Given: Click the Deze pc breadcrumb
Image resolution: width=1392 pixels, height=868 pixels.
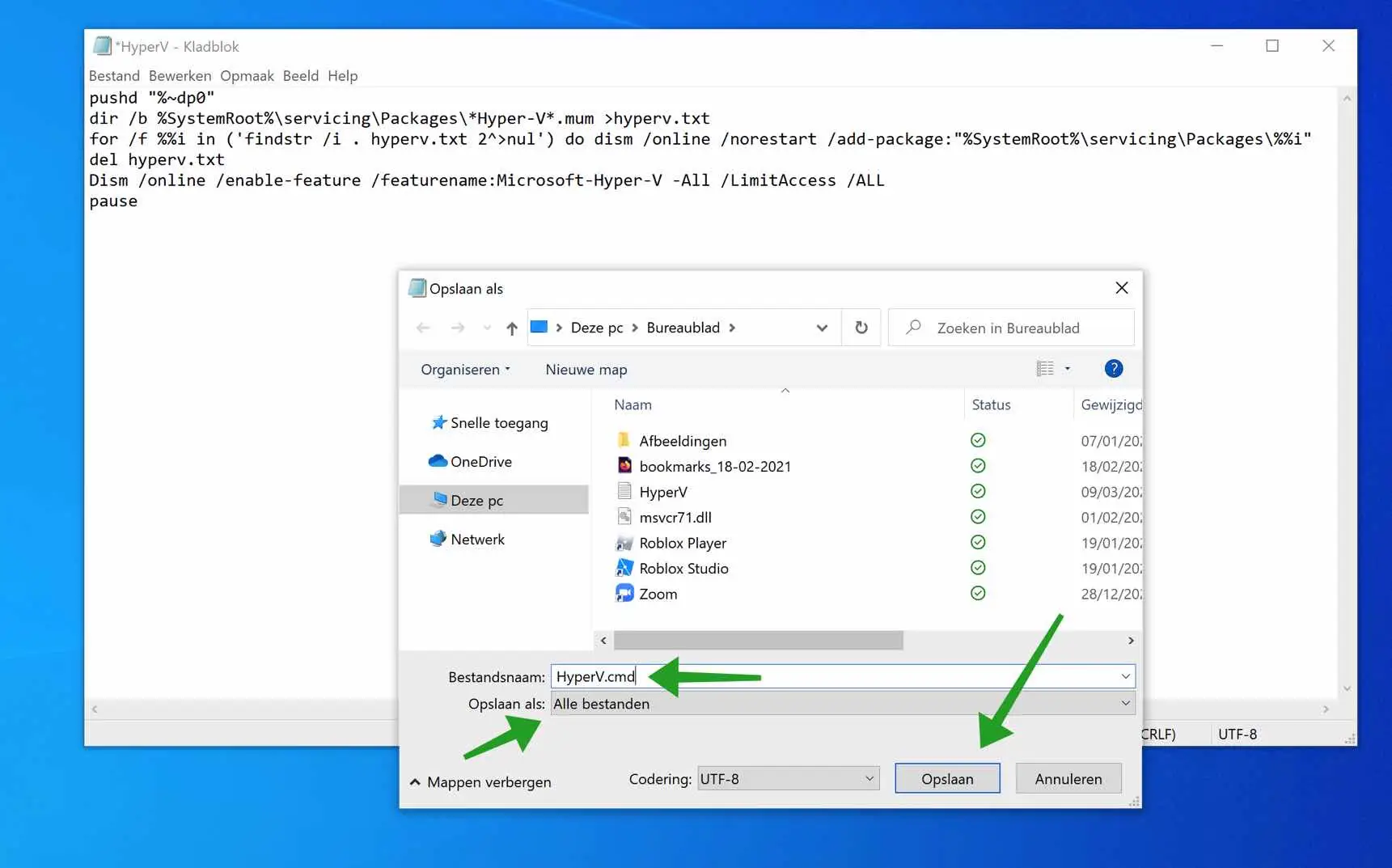Looking at the screenshot, I should (x=597, y=328).
